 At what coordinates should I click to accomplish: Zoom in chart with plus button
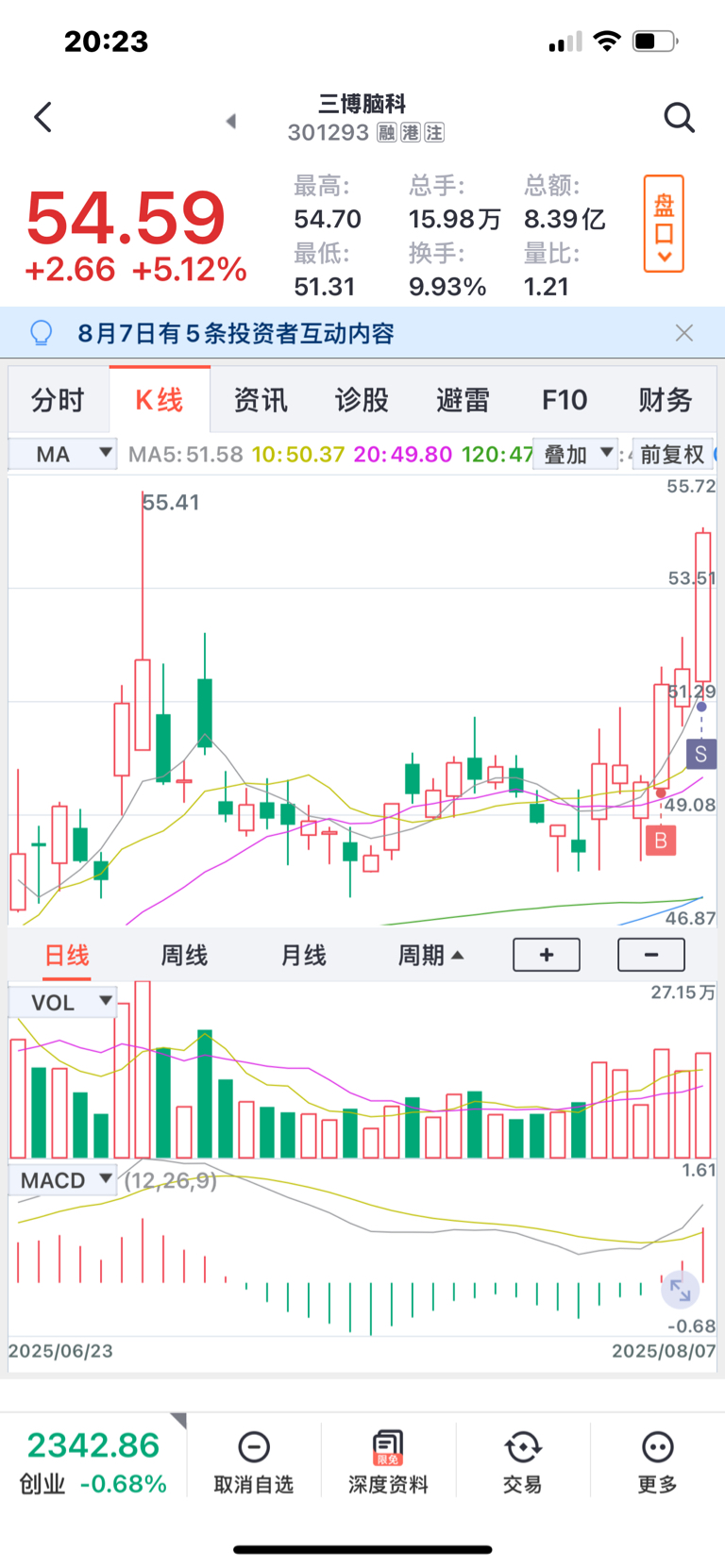pos(547,955)
